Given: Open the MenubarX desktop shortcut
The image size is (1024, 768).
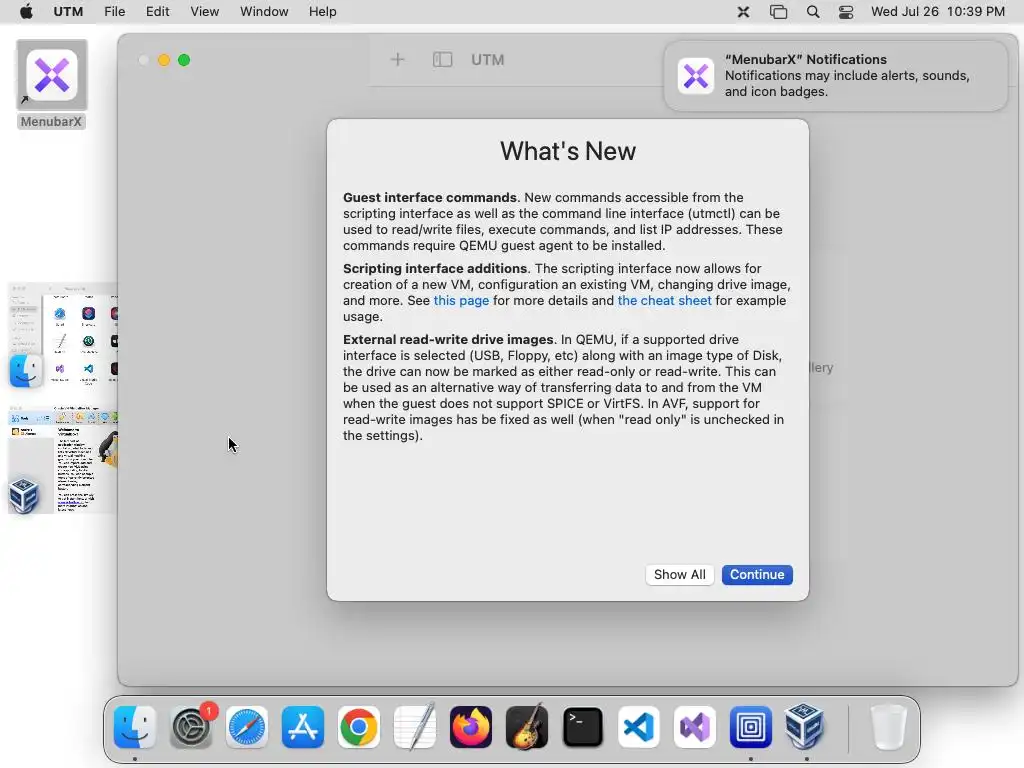Looking at the screenshot, I should pos(52,85).
